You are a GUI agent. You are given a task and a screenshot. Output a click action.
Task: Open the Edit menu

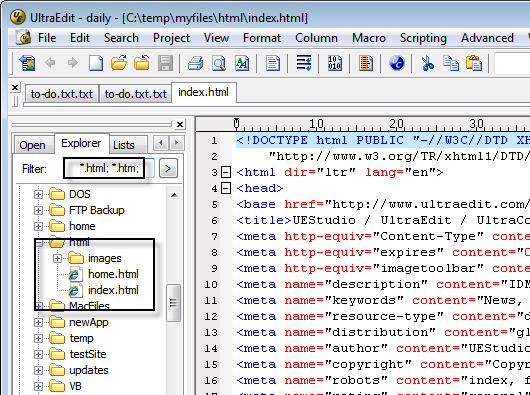point(80,38)
